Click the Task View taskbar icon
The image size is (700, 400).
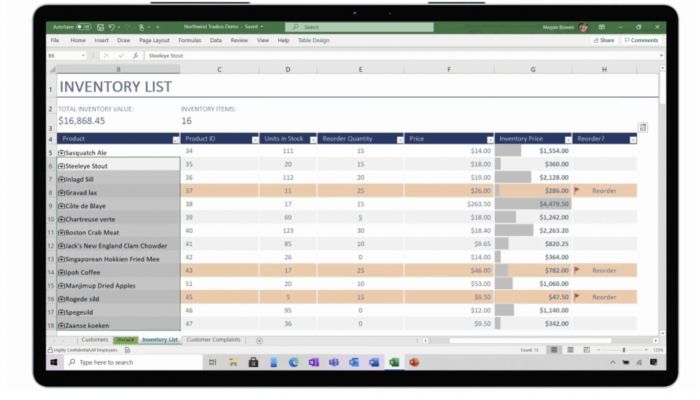[x=212, y=362]
